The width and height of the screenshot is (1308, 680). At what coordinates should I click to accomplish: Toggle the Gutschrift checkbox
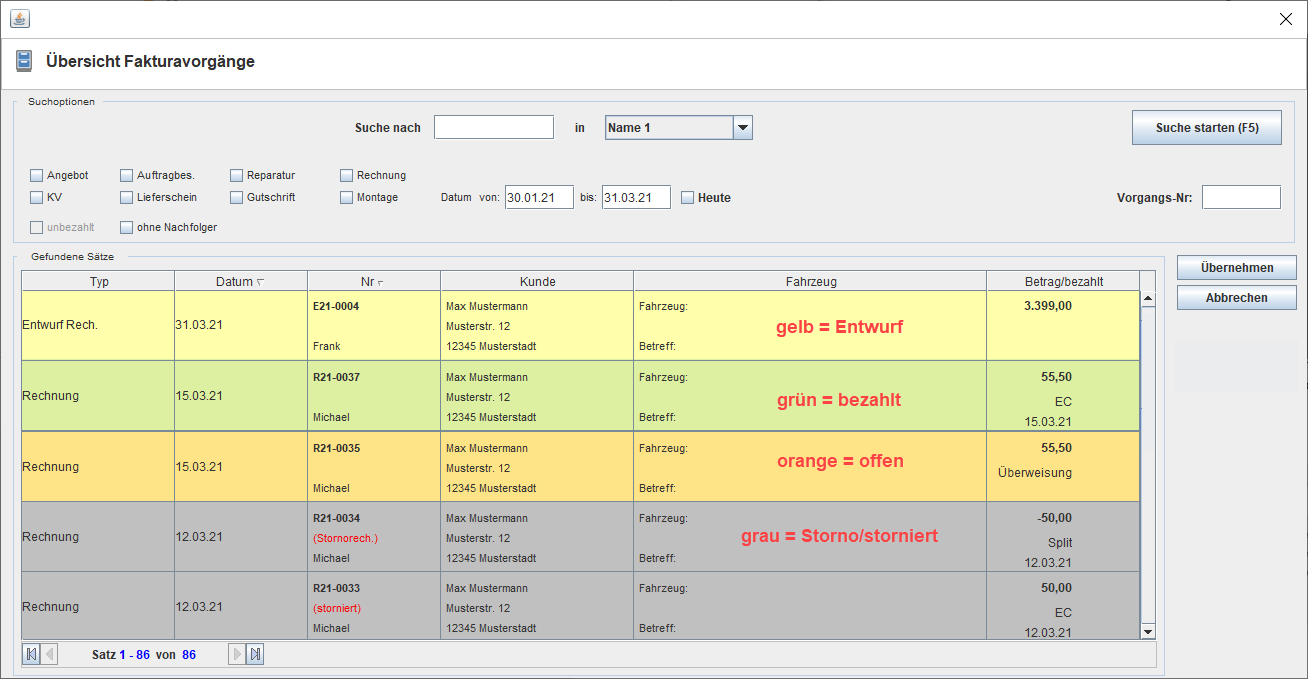[x=237, y=197]
